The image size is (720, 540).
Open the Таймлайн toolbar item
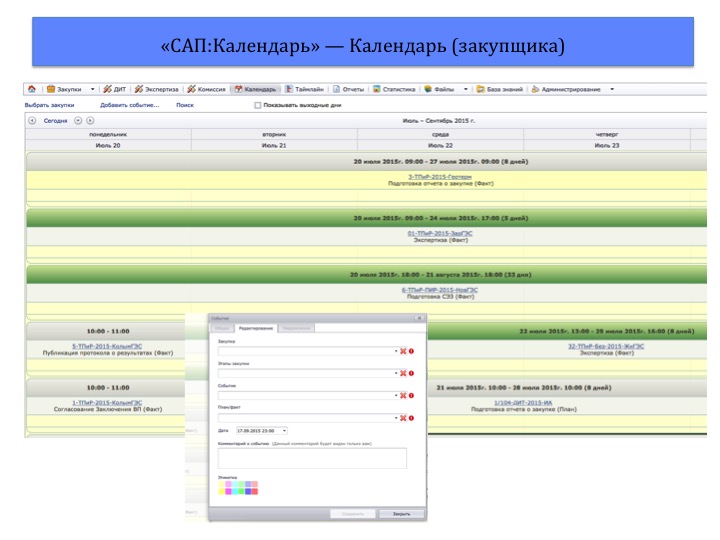tap(304, 89)
